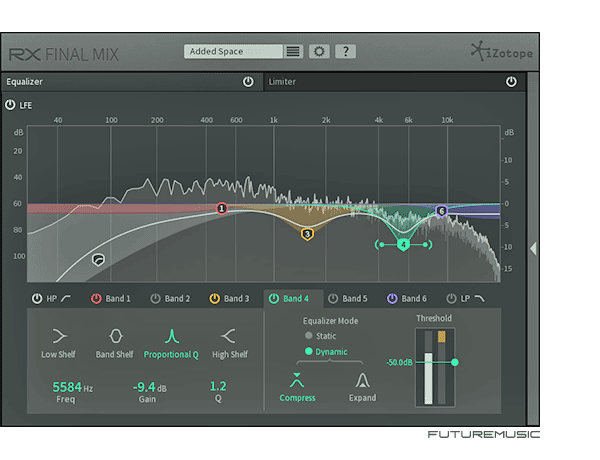This screenshot has width=600, height=460.
Task: Toggle the Limiter module power button
Action: point(511,82)
